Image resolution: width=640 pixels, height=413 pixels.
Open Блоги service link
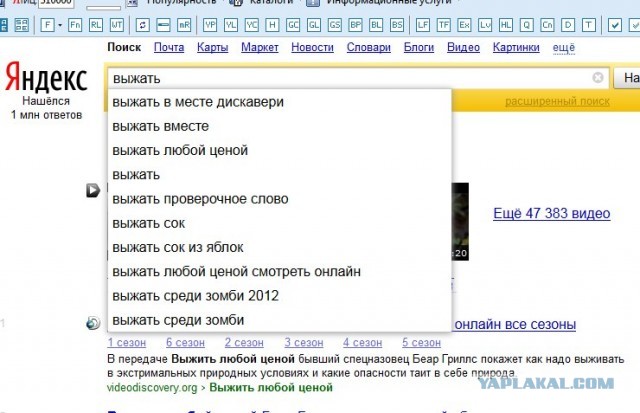(x=419, y=47)
